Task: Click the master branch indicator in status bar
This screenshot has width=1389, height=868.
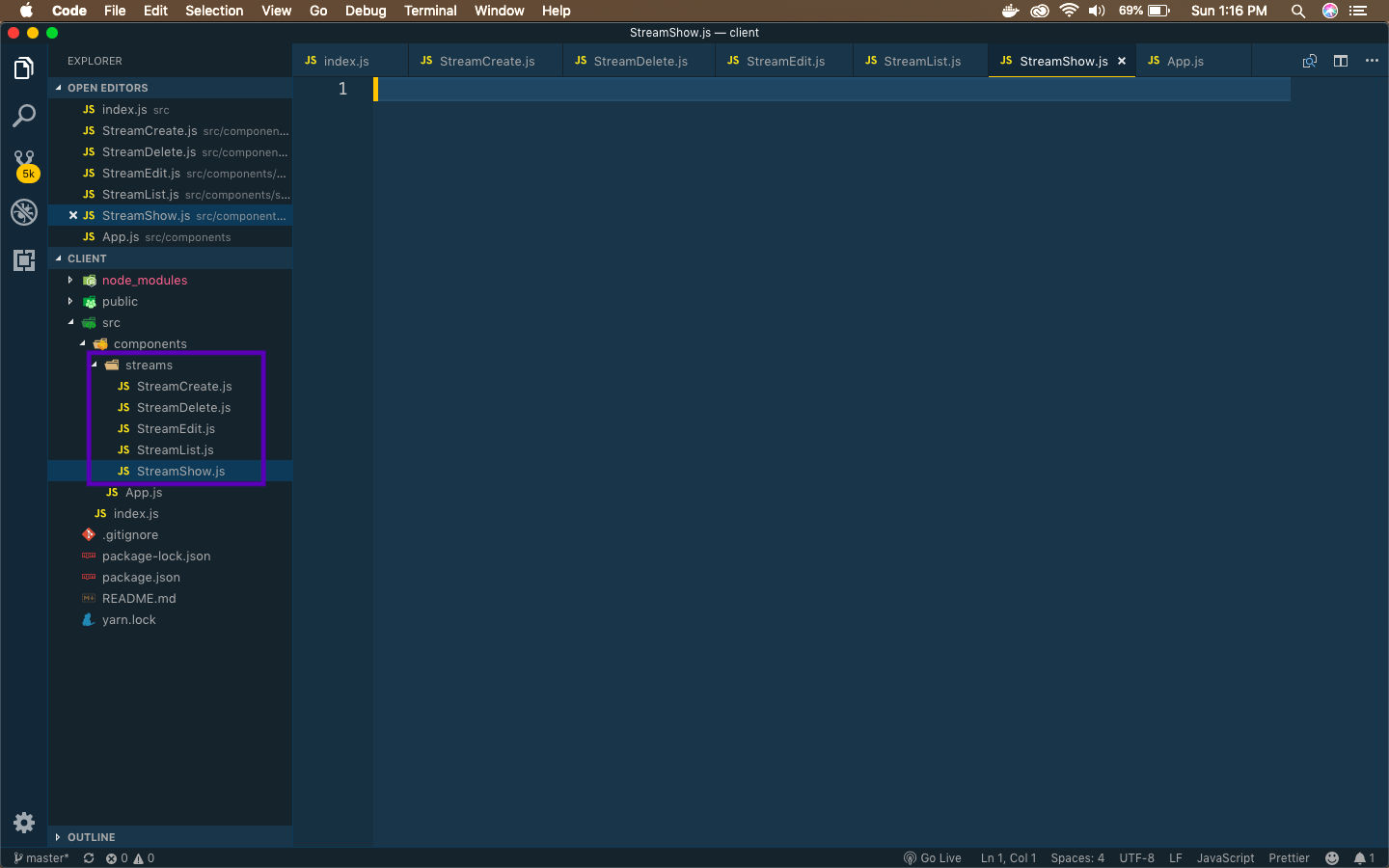Action: 41,858
